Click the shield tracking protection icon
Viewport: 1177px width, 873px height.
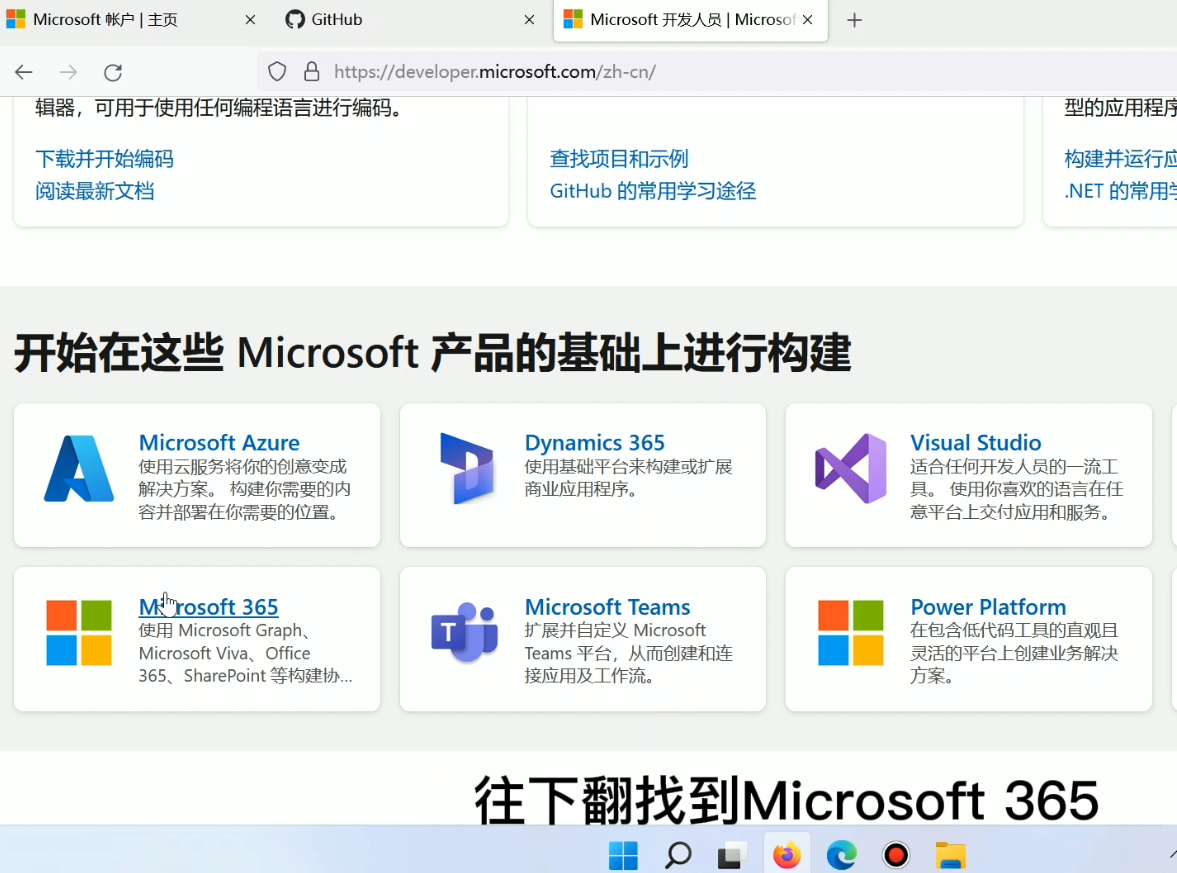tap(277, 71)
